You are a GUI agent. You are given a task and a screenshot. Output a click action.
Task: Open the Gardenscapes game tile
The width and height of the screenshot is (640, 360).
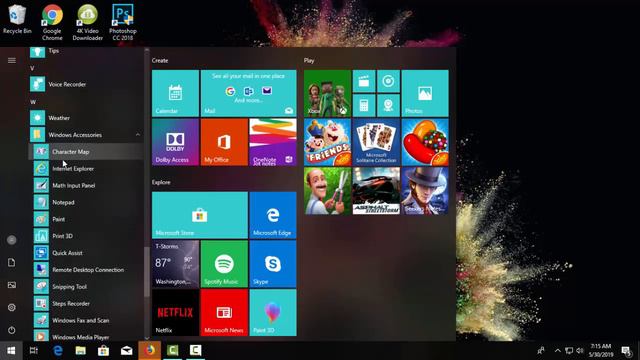327,191
